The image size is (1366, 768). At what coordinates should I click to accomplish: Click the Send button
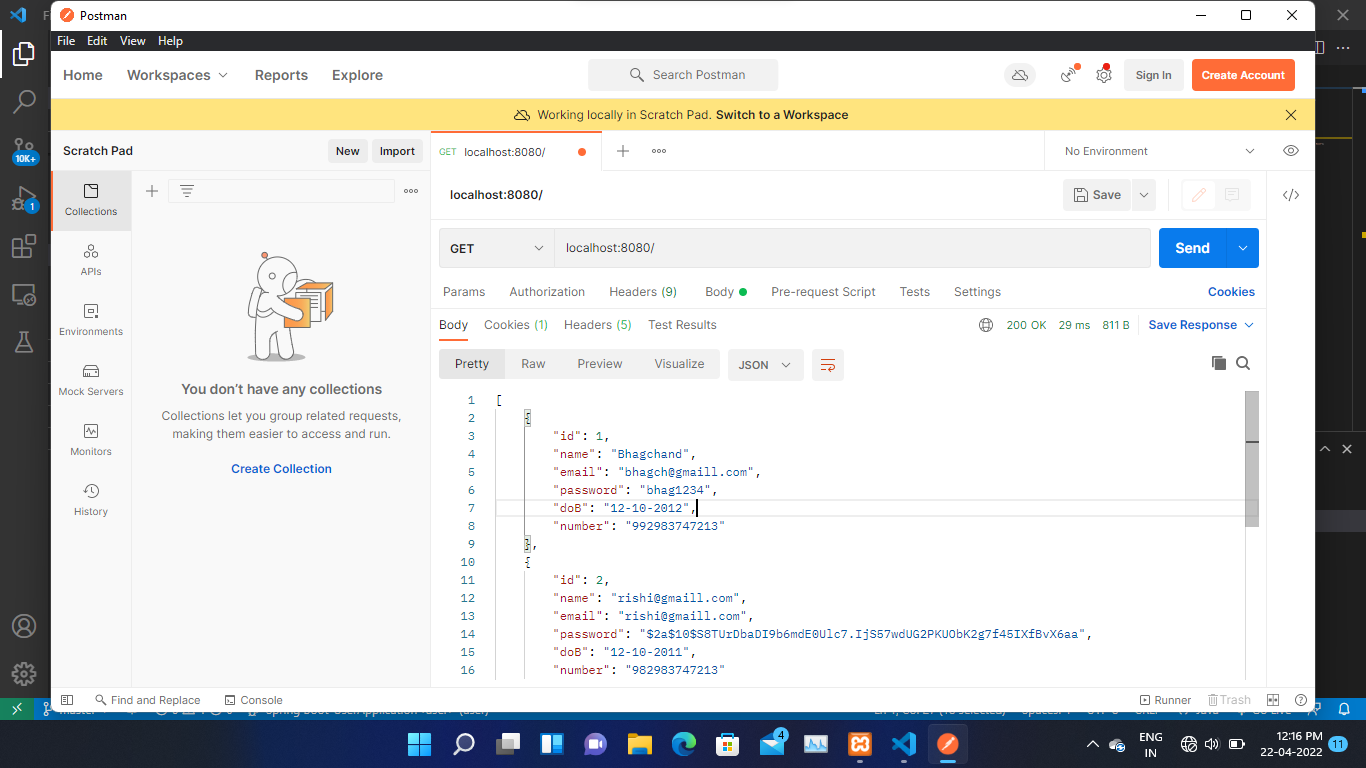click(x=1191, y=247)
